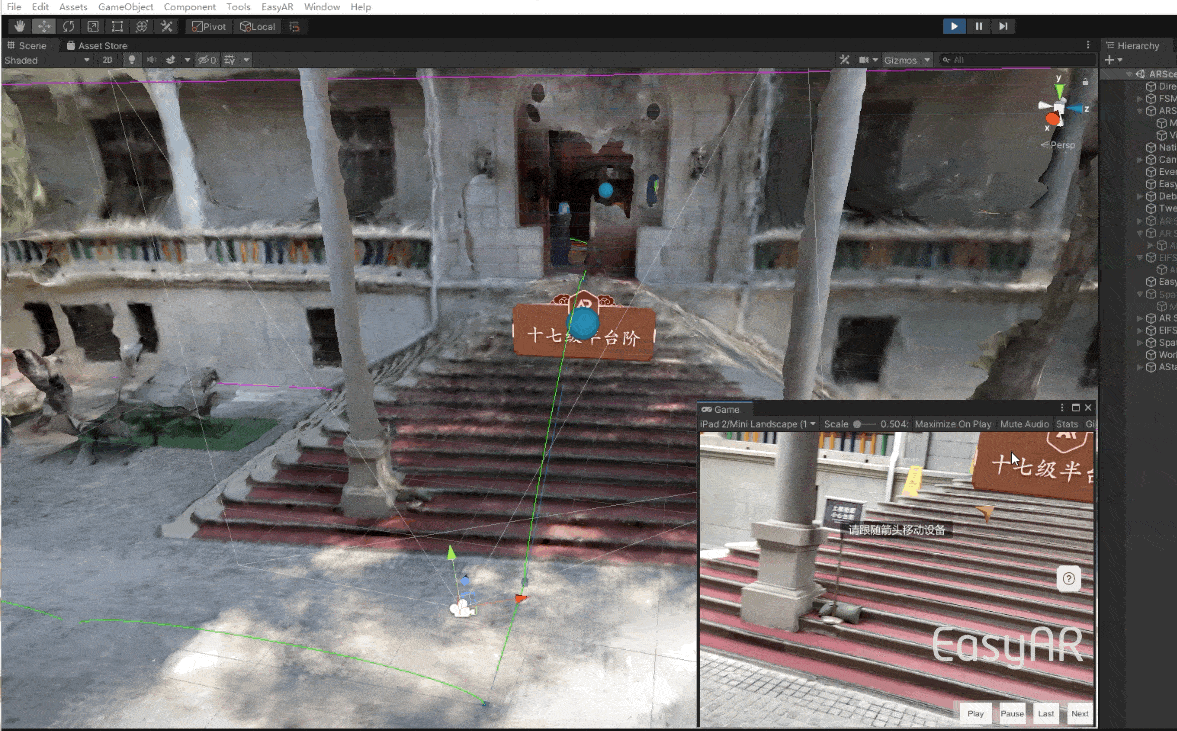Click the scene view lock icon
Viewport: 1177px width, 731px height.
(1085, 81)
